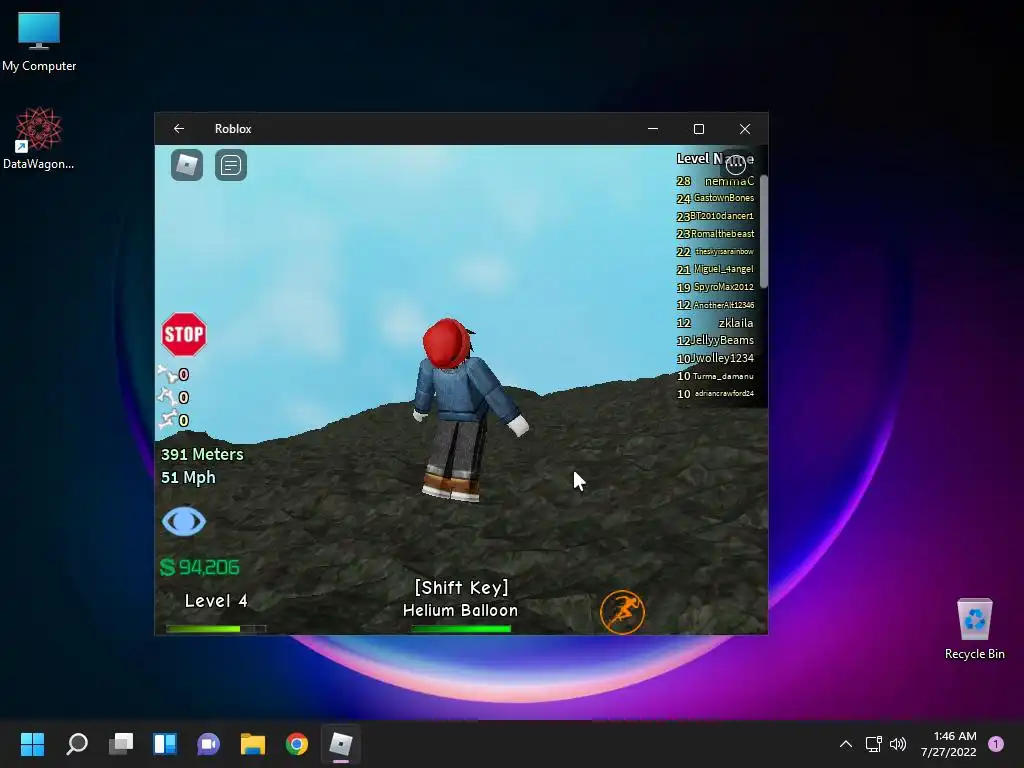Click the red STOP sign button

pos(184,334)
